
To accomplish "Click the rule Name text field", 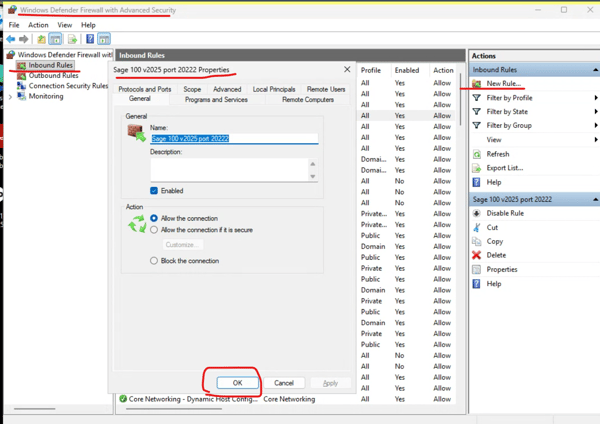I will [233, 139].
